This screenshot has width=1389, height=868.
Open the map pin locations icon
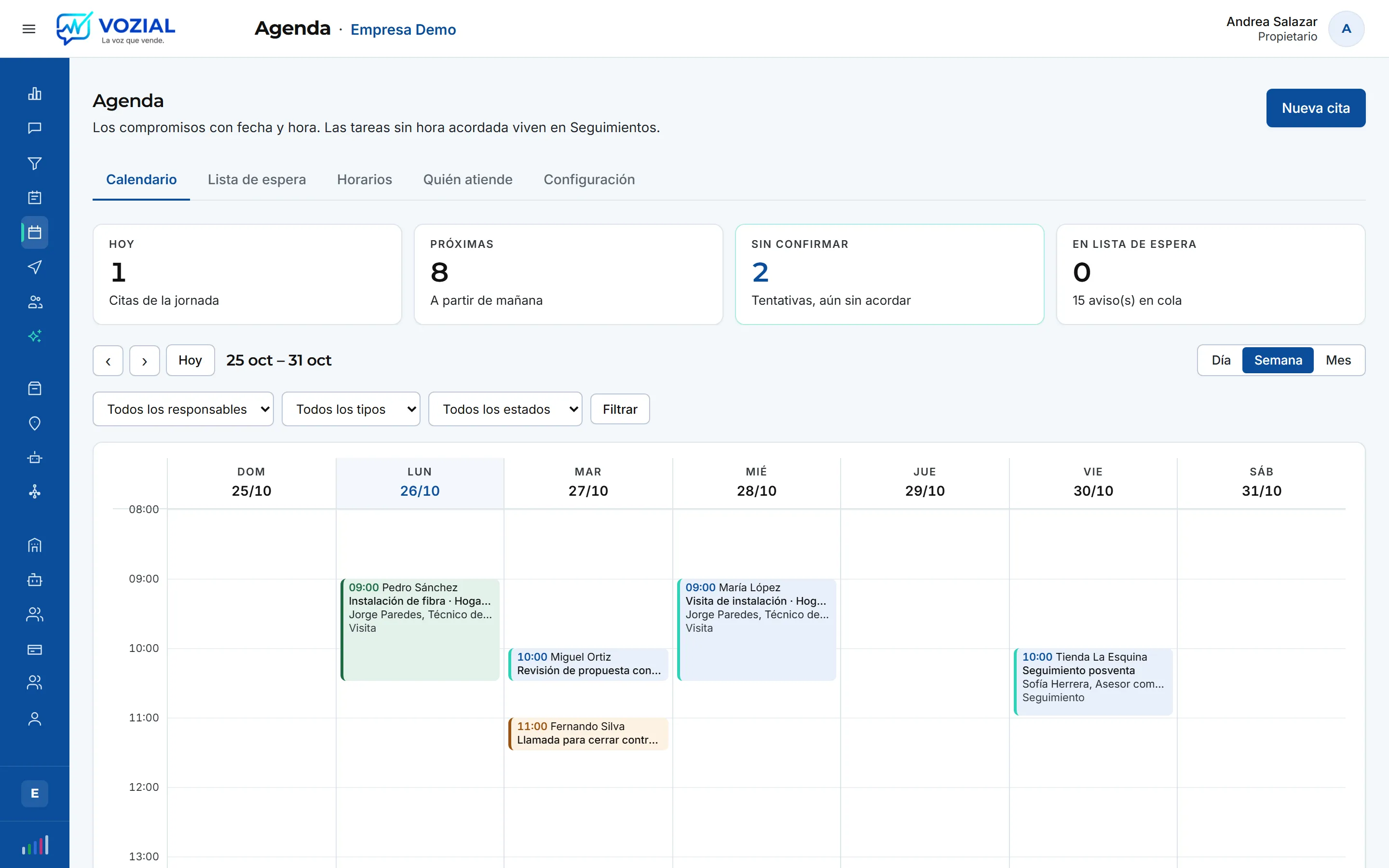click(34, 424)
